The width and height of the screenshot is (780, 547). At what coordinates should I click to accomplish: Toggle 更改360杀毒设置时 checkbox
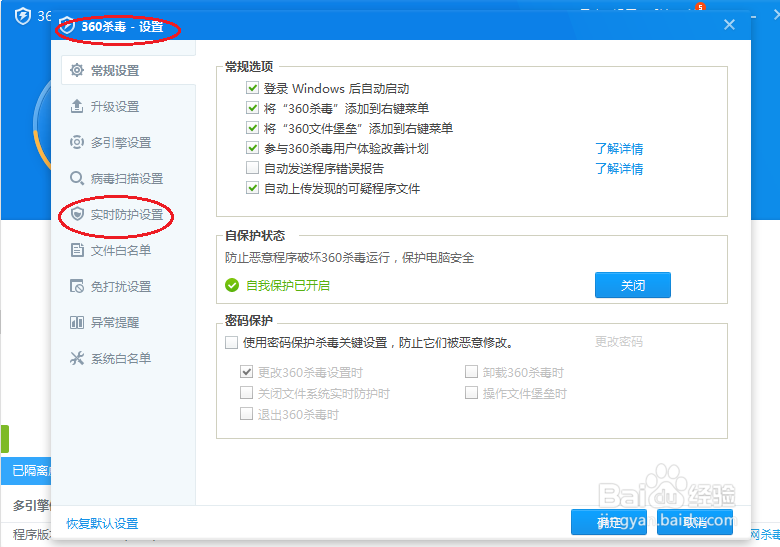pos(246,371)
